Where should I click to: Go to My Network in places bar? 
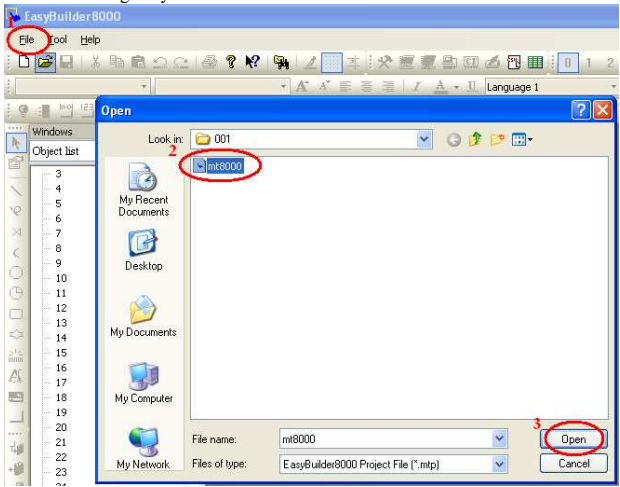coord(144,449)
